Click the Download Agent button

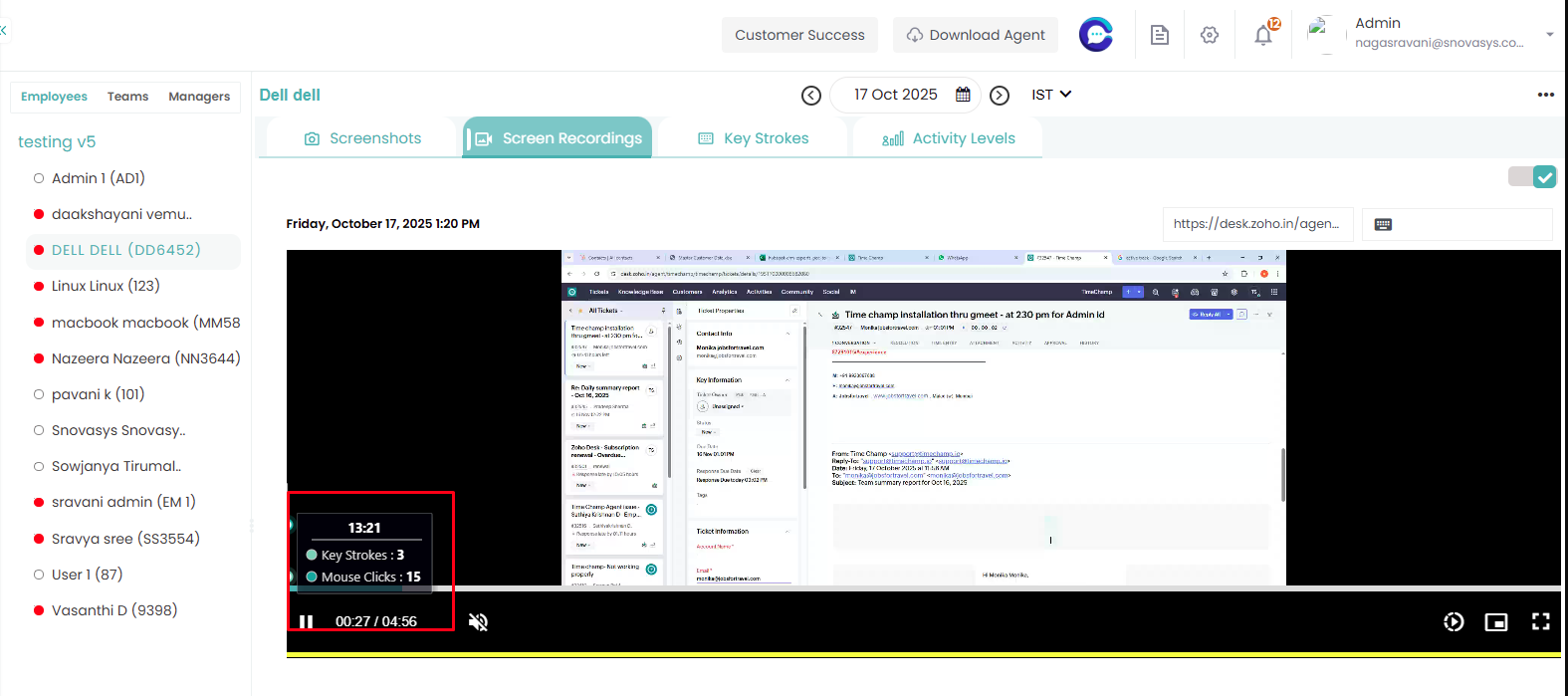[x=976, y=35]
